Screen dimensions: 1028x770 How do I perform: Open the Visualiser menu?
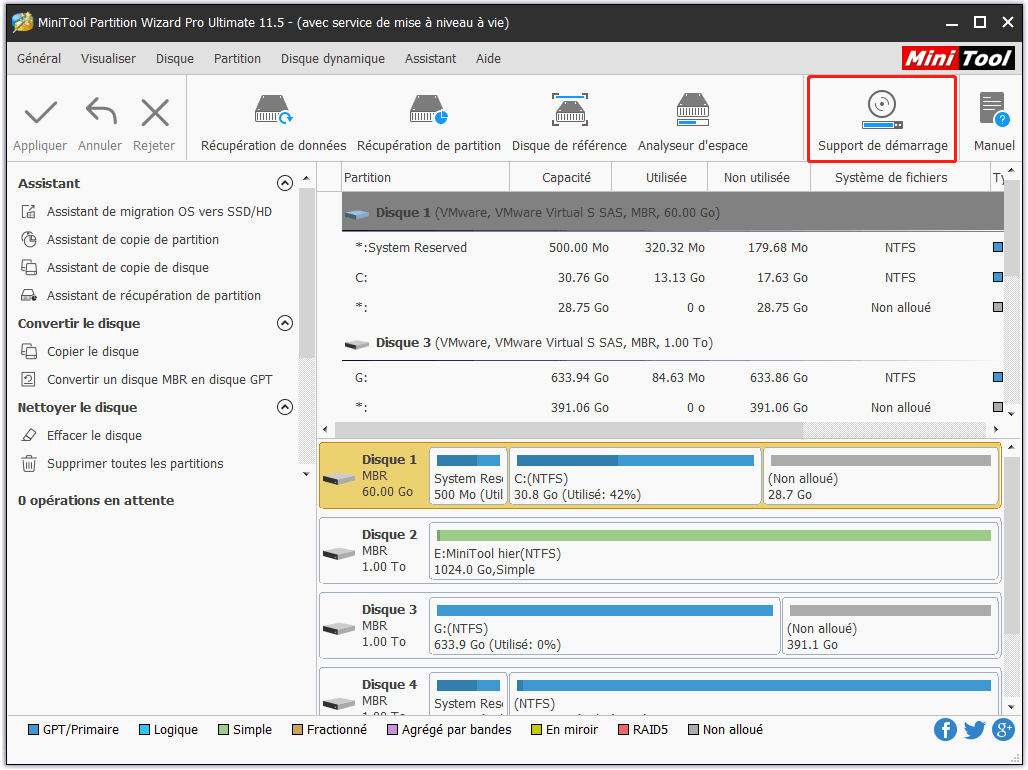tap(108, 58)
